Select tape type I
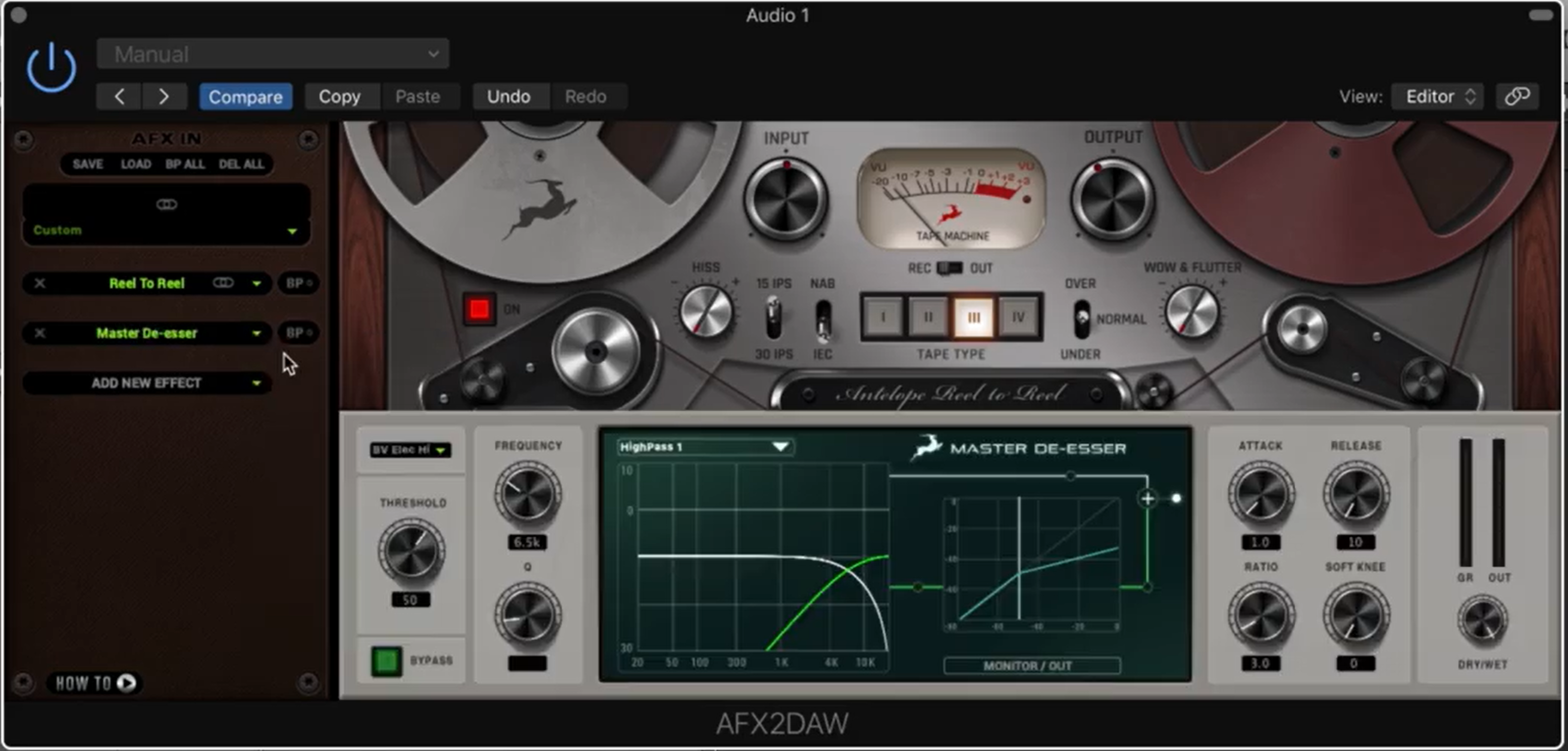Image resolution: width=1568 pixels, height=751 pixels. pyautogui.click(x=882, y=317)
